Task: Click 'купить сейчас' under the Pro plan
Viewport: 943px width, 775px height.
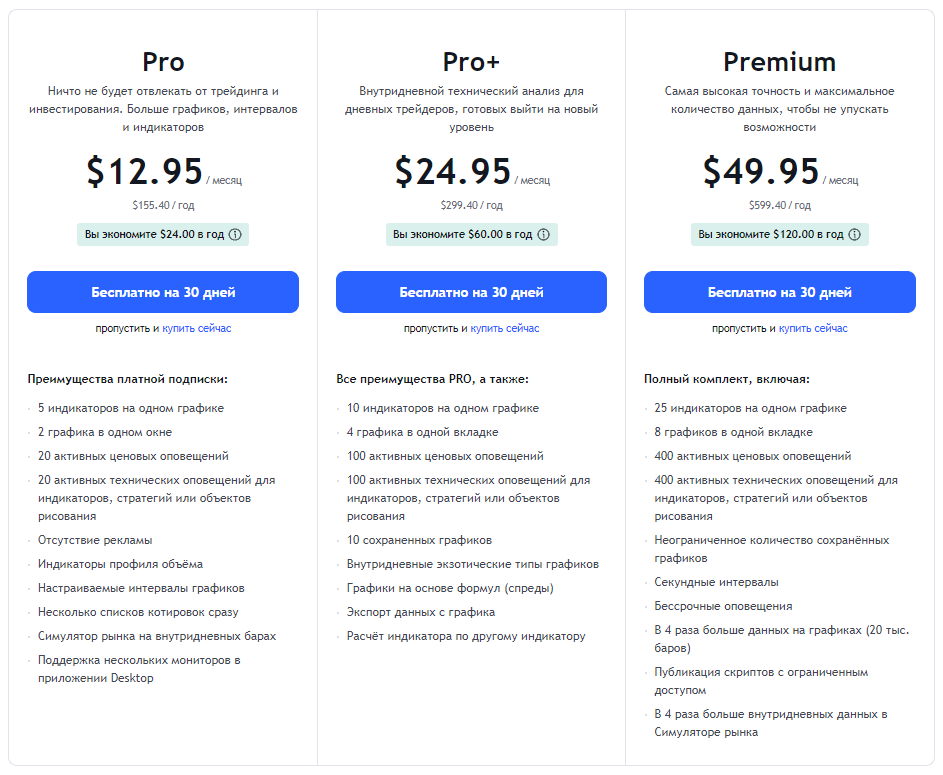Action: pyautogui.click(x=197, y=328)
